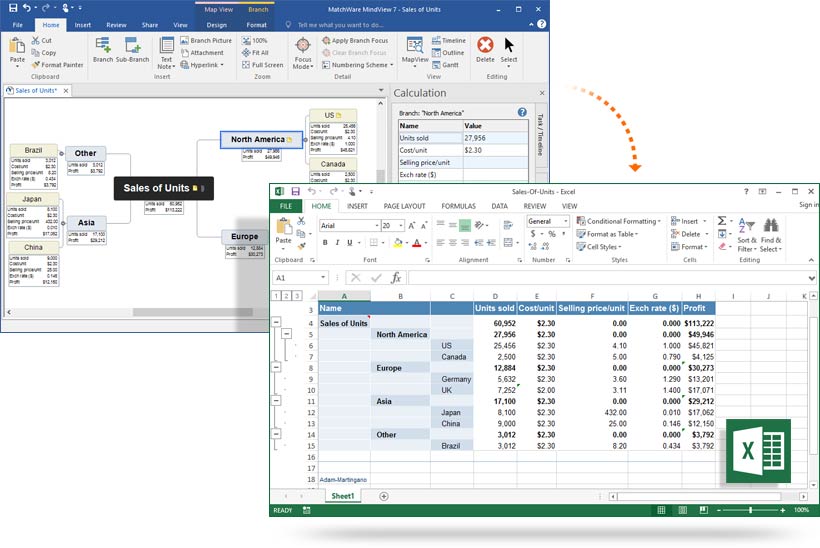Screen dimensions: 820x548
Task: Click Cut in MindView clipboard group
Action: point(41,40)
